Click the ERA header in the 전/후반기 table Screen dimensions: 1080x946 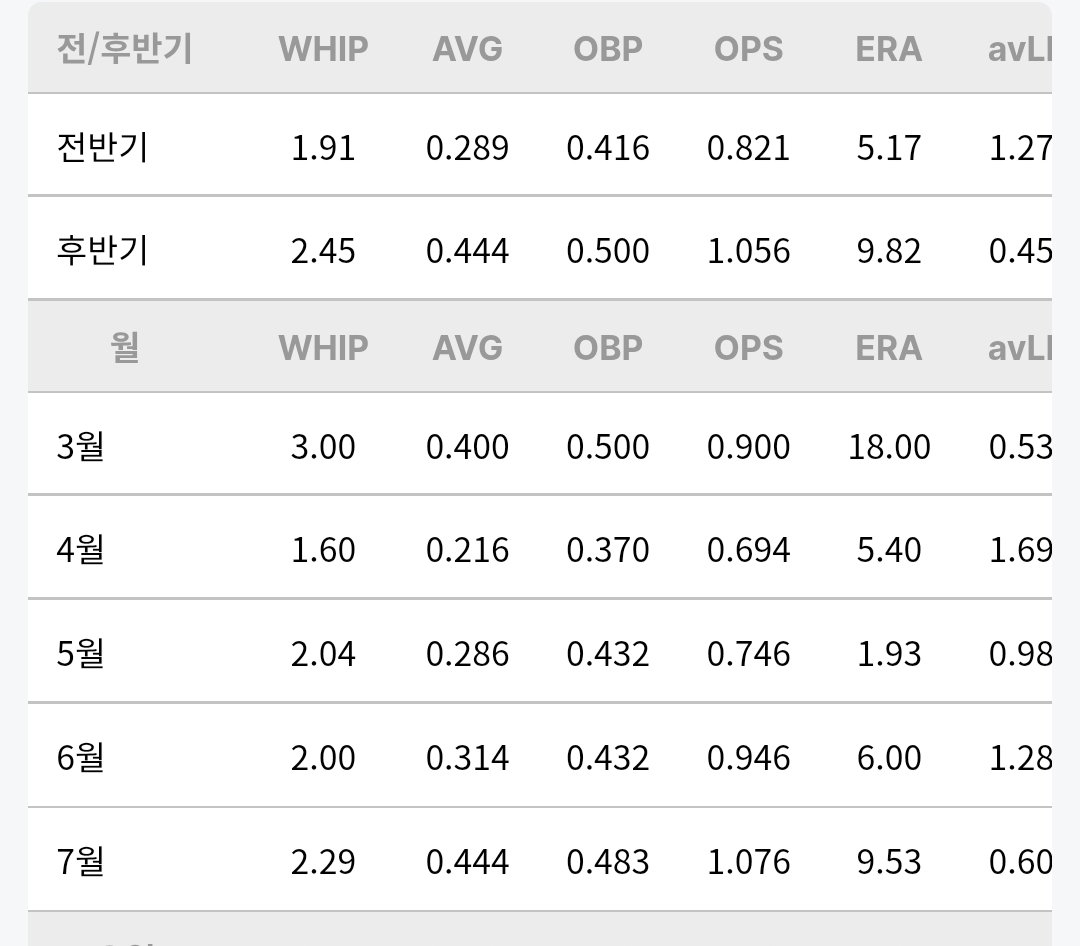point(889,49)
